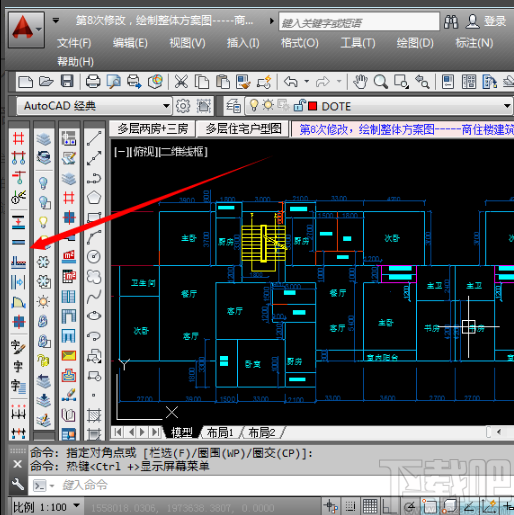Open the AutoCAD application menu button
This screenshot has height=515, width=514.
26,30
